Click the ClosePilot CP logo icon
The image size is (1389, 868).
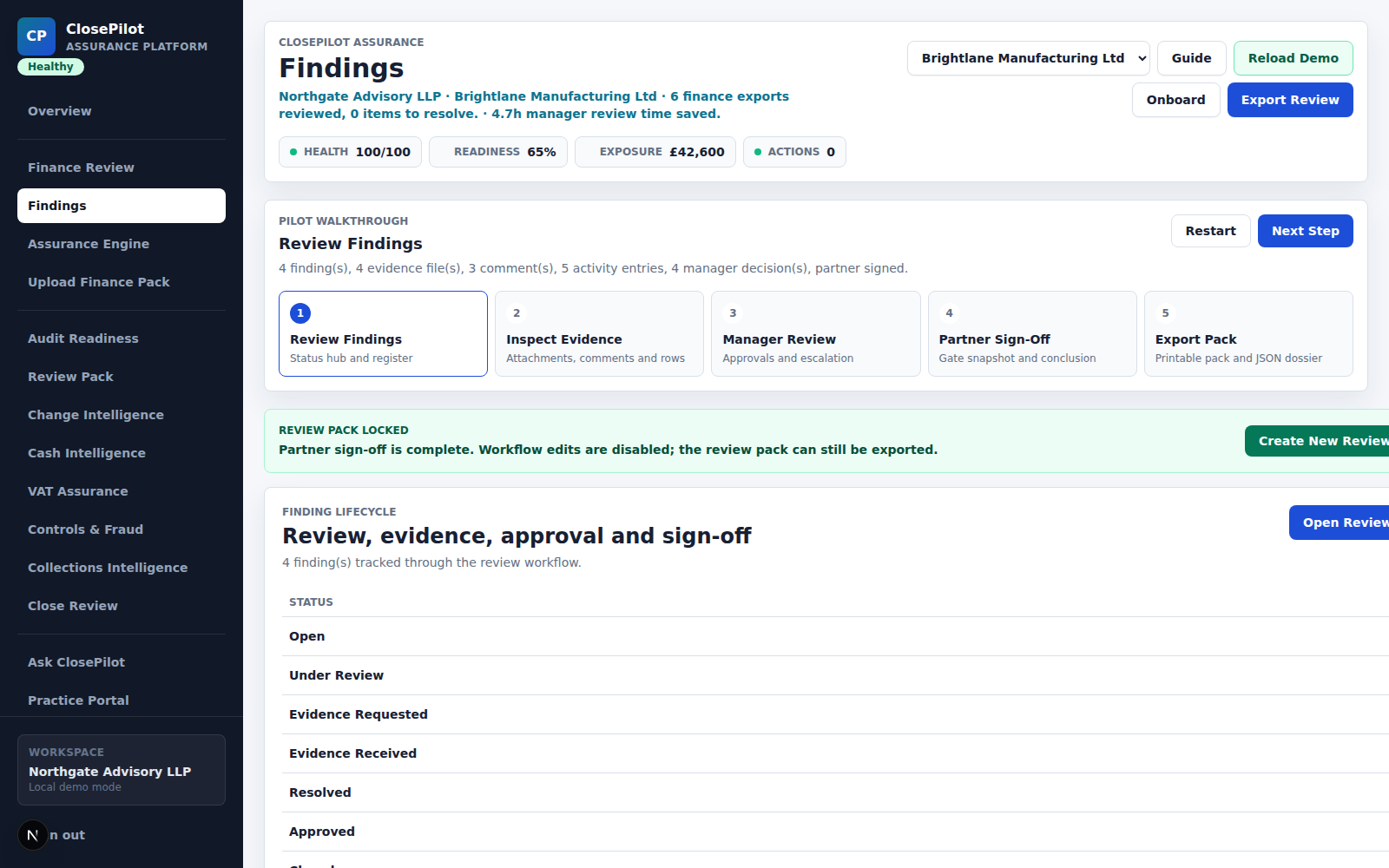click(x=36, y=36)
